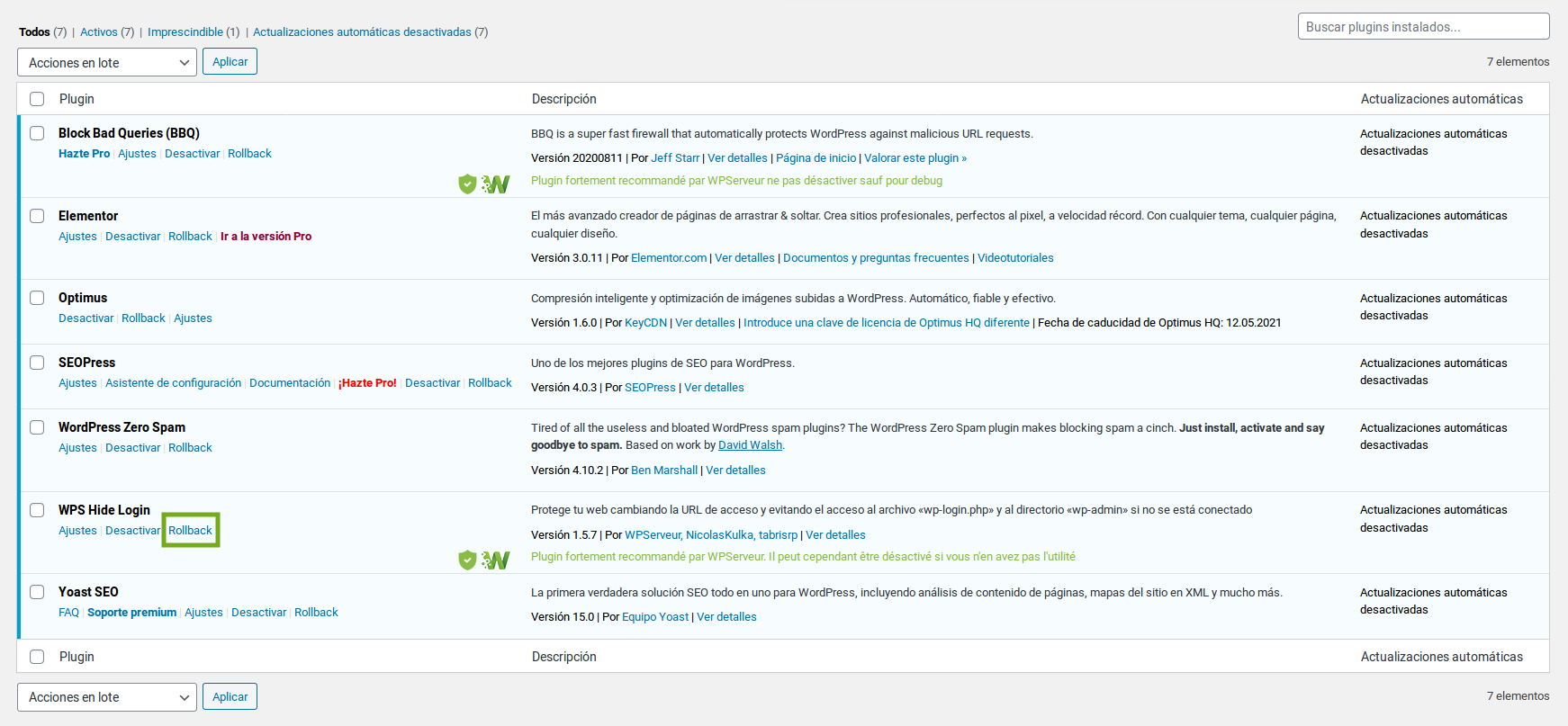The width and height of the screenshot is (1568, 726).
Task: Click Desactivar for Optimus
Action: tap(86, 318)
